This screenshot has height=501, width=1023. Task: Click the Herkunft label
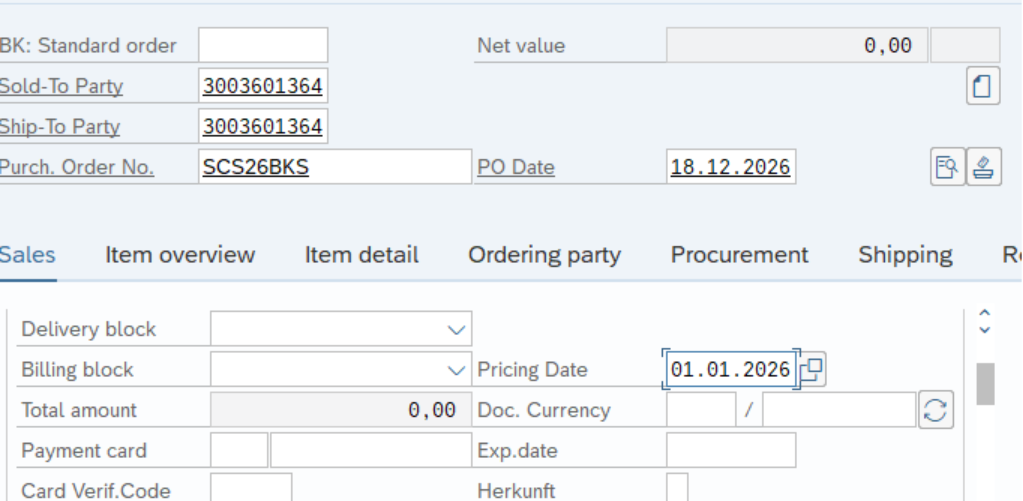(516, 491)
